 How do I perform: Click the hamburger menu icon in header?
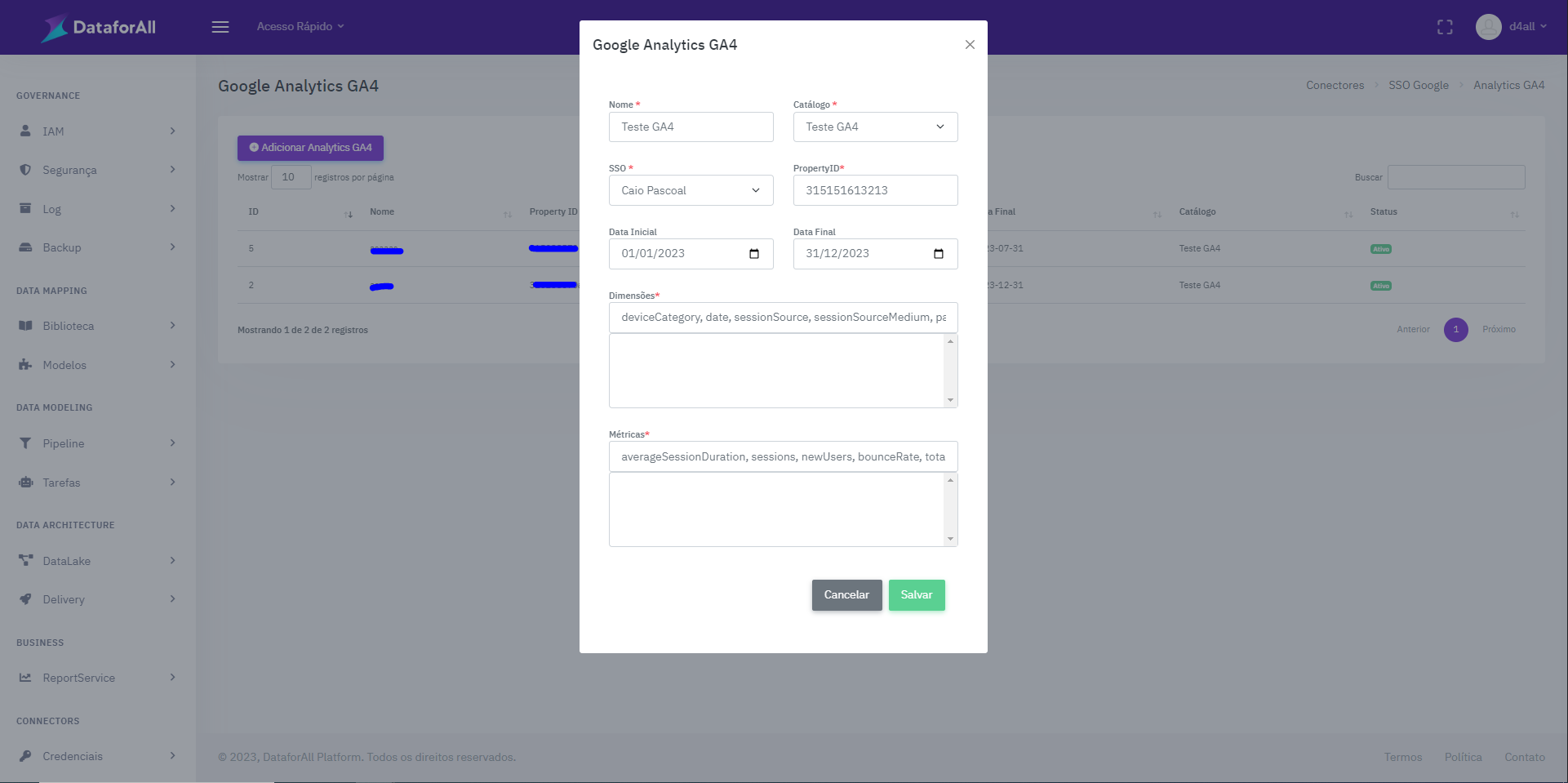pyautogui.click(x=220, y=27)
